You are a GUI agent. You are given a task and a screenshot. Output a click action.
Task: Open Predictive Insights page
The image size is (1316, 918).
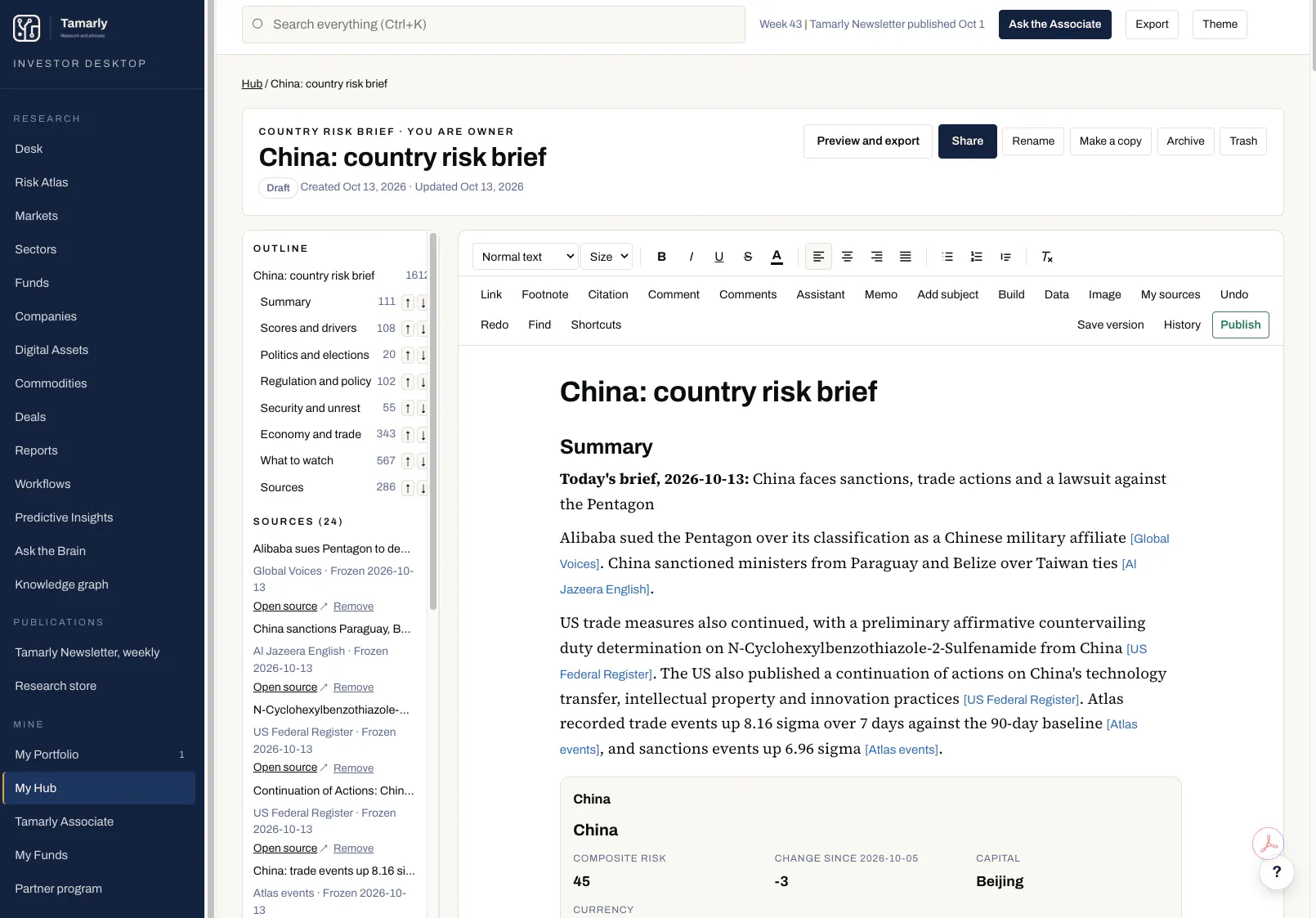point(64,517)
